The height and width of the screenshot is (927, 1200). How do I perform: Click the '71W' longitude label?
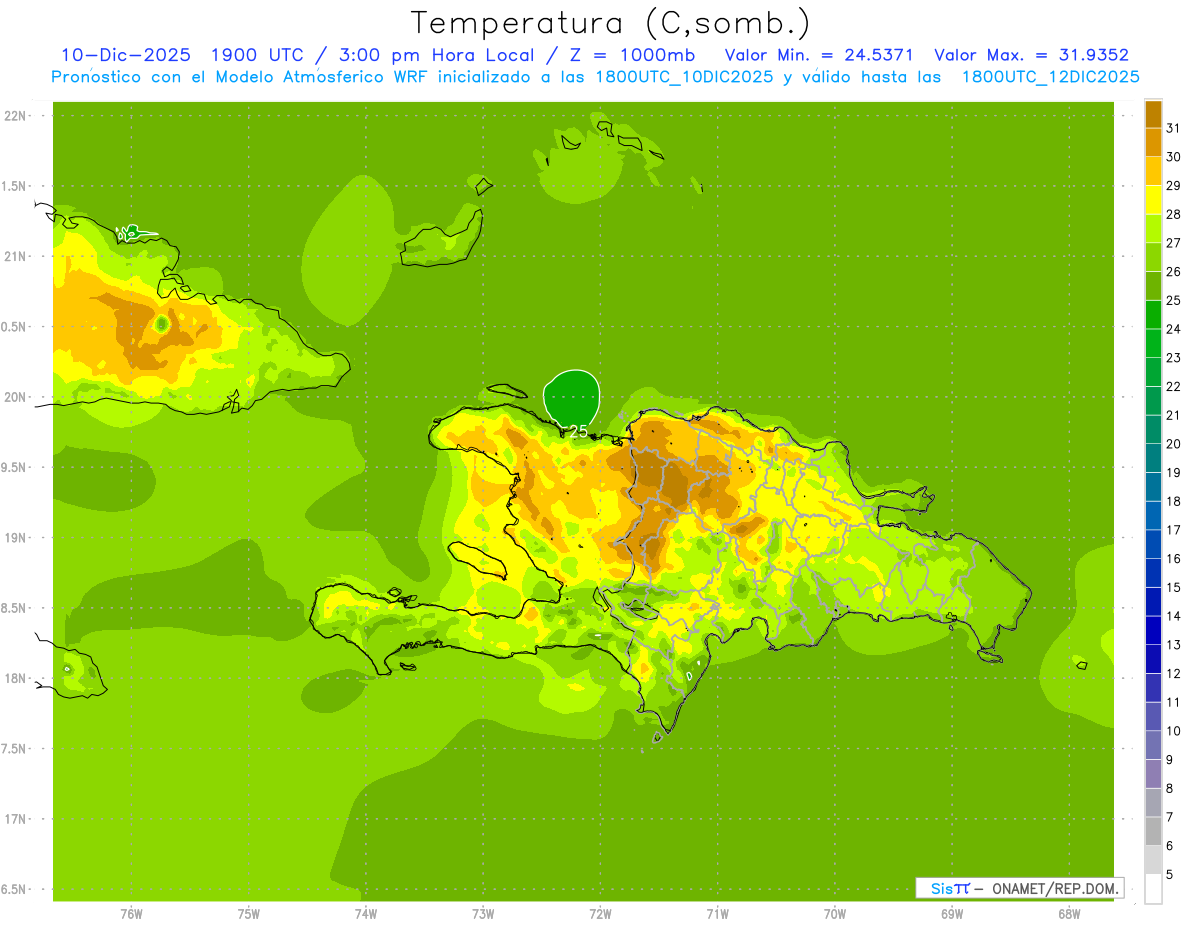coord(717,913)
